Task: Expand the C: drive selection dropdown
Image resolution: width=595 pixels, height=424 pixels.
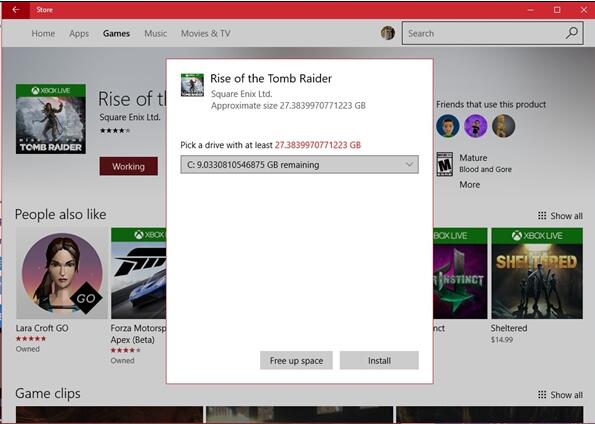Action: pyautogui.click(x=299, y=164)
